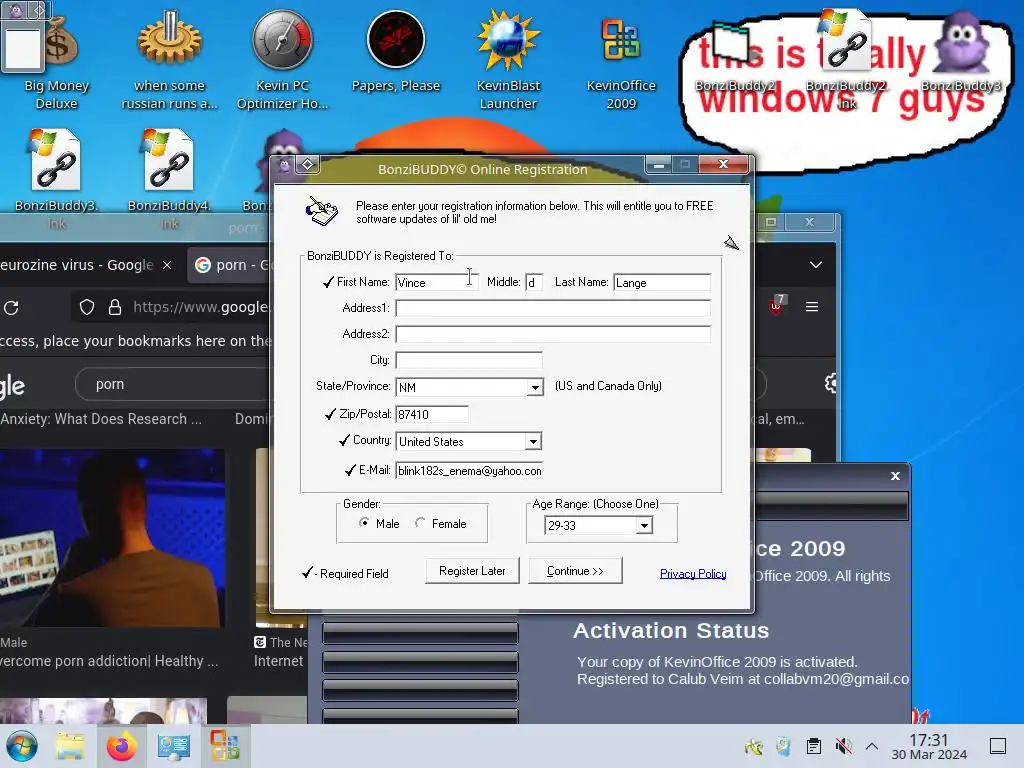Select the Male gender radio button
This screenshot has width=1024, height=768.
click(364, 522)
